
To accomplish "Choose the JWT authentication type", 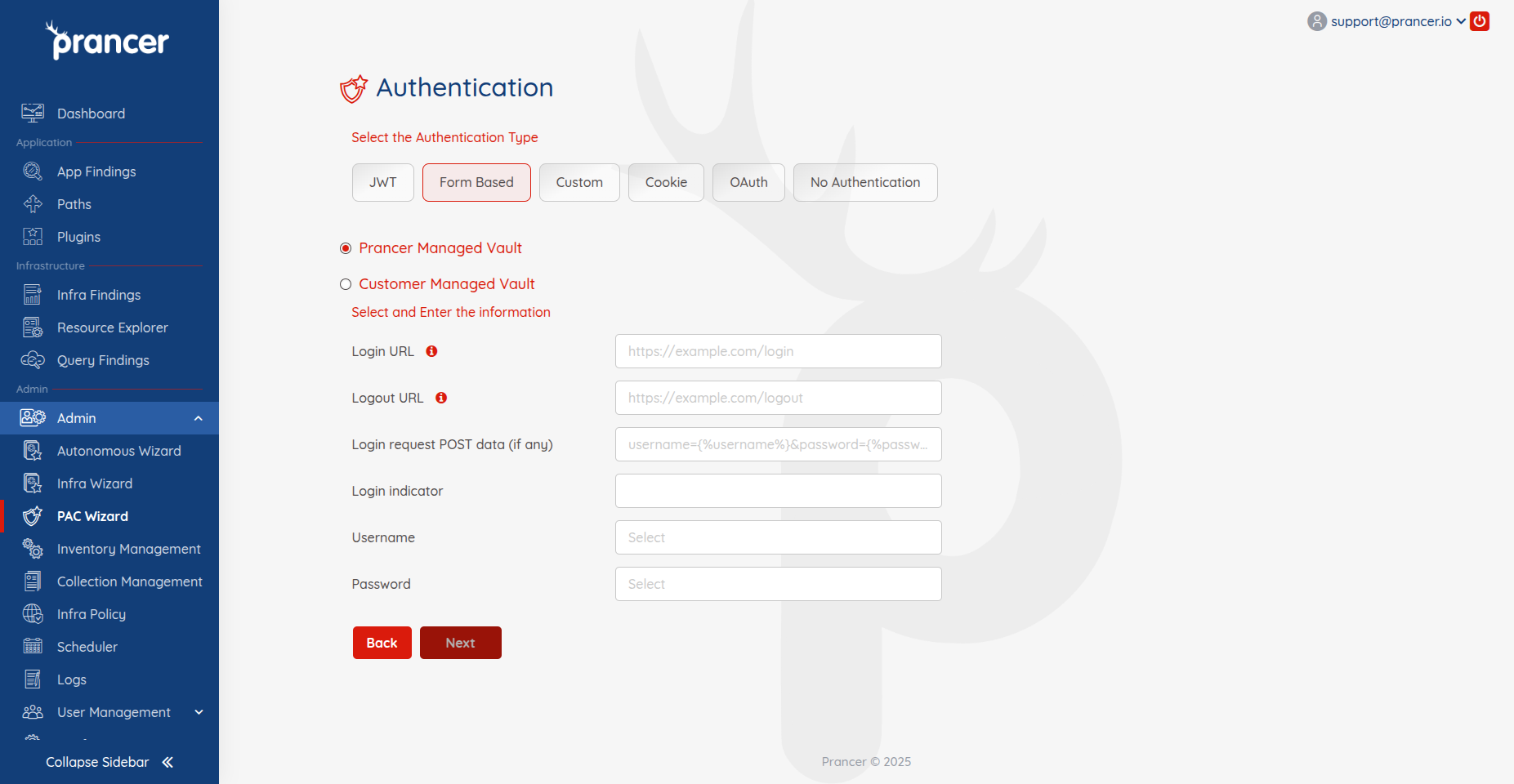I will [383, 182].
